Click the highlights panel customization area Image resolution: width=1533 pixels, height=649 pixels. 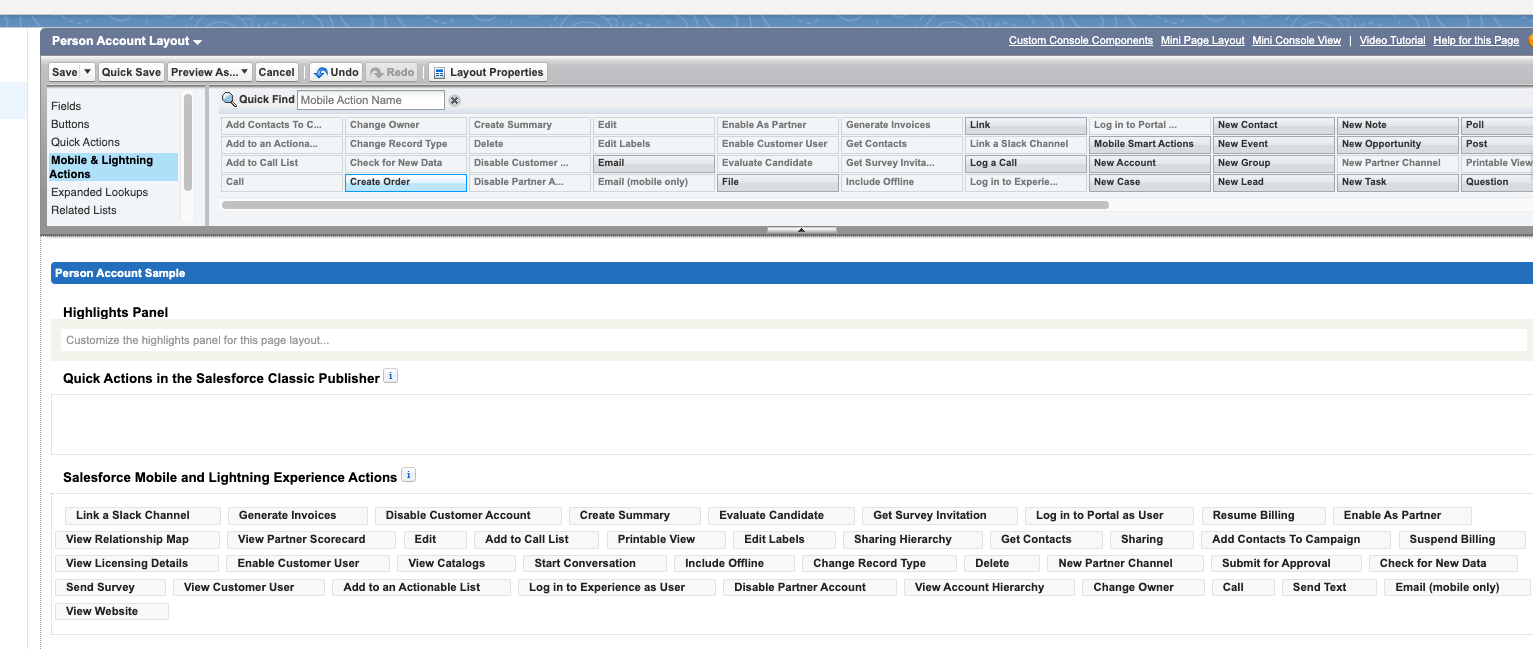pyautogui.click(x=794, y=340)
